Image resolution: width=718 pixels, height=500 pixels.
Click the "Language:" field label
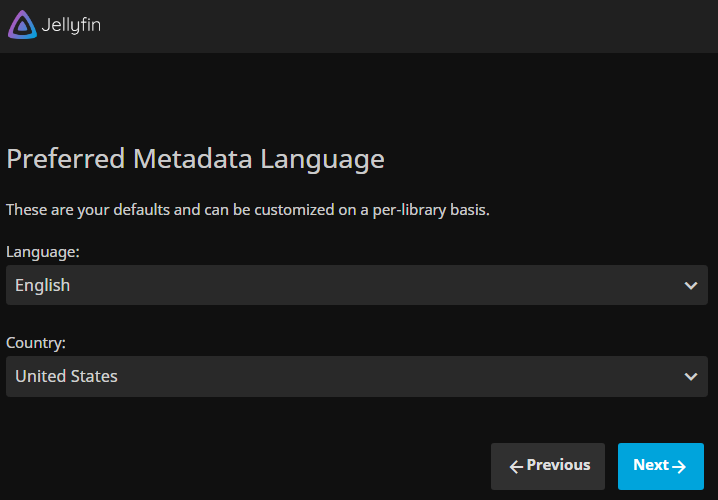point(43,252)
